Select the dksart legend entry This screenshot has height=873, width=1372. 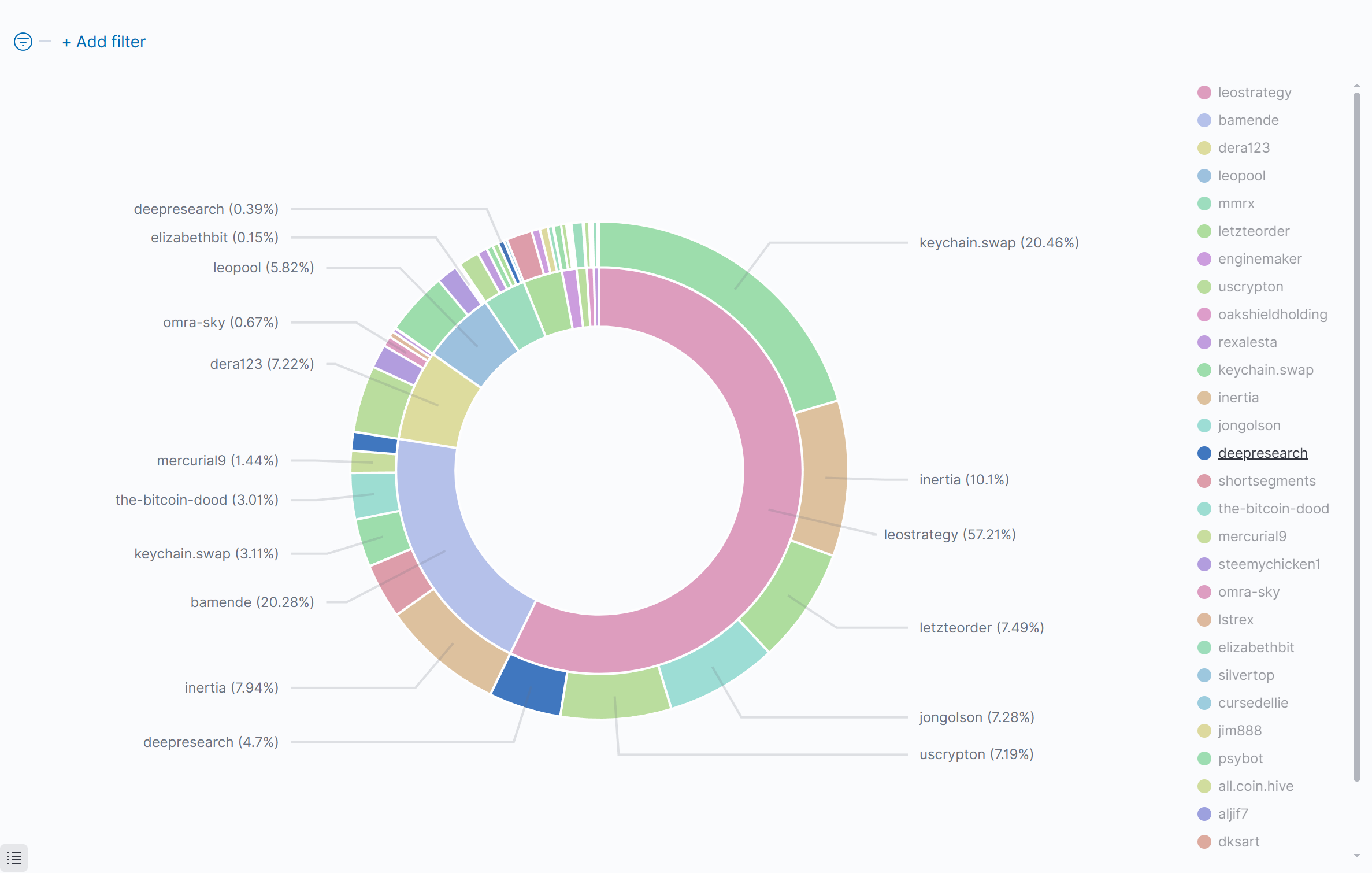(x=1238, y=842)
